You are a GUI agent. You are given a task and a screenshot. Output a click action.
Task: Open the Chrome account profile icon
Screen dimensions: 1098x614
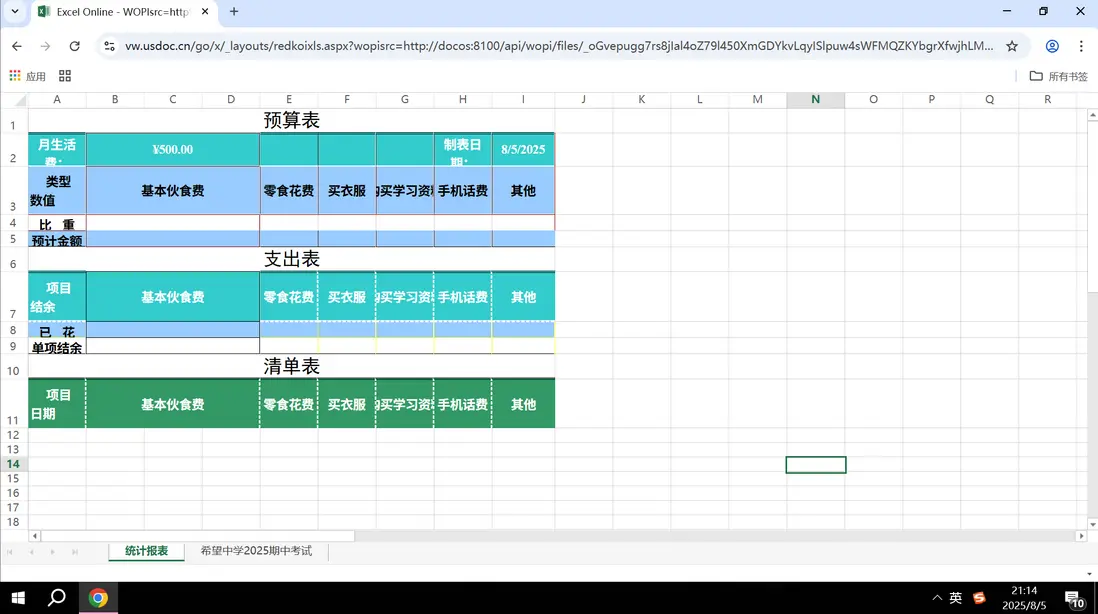point(1053,45)
